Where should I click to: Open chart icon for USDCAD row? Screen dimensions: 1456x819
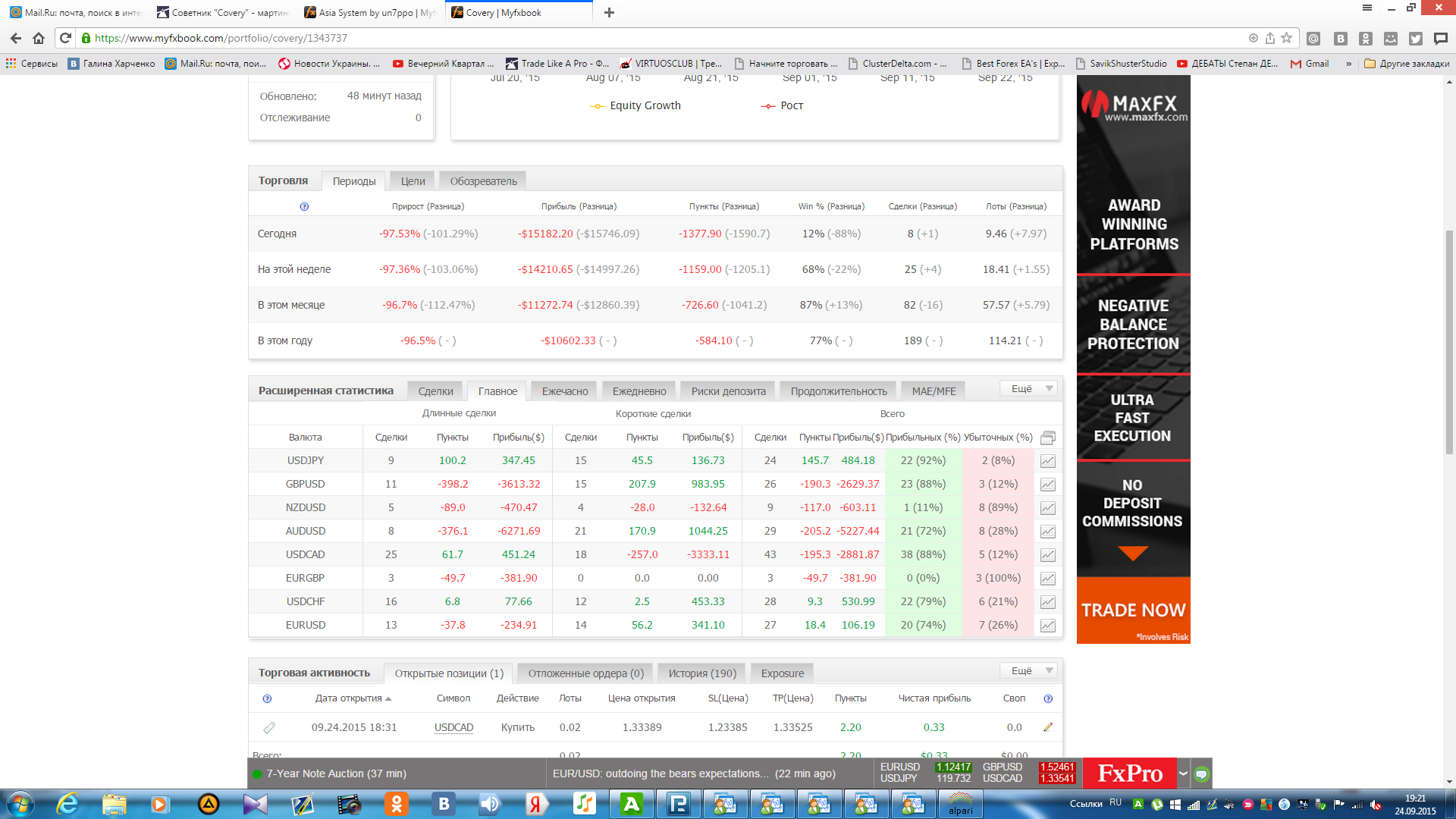point(1047,555)
